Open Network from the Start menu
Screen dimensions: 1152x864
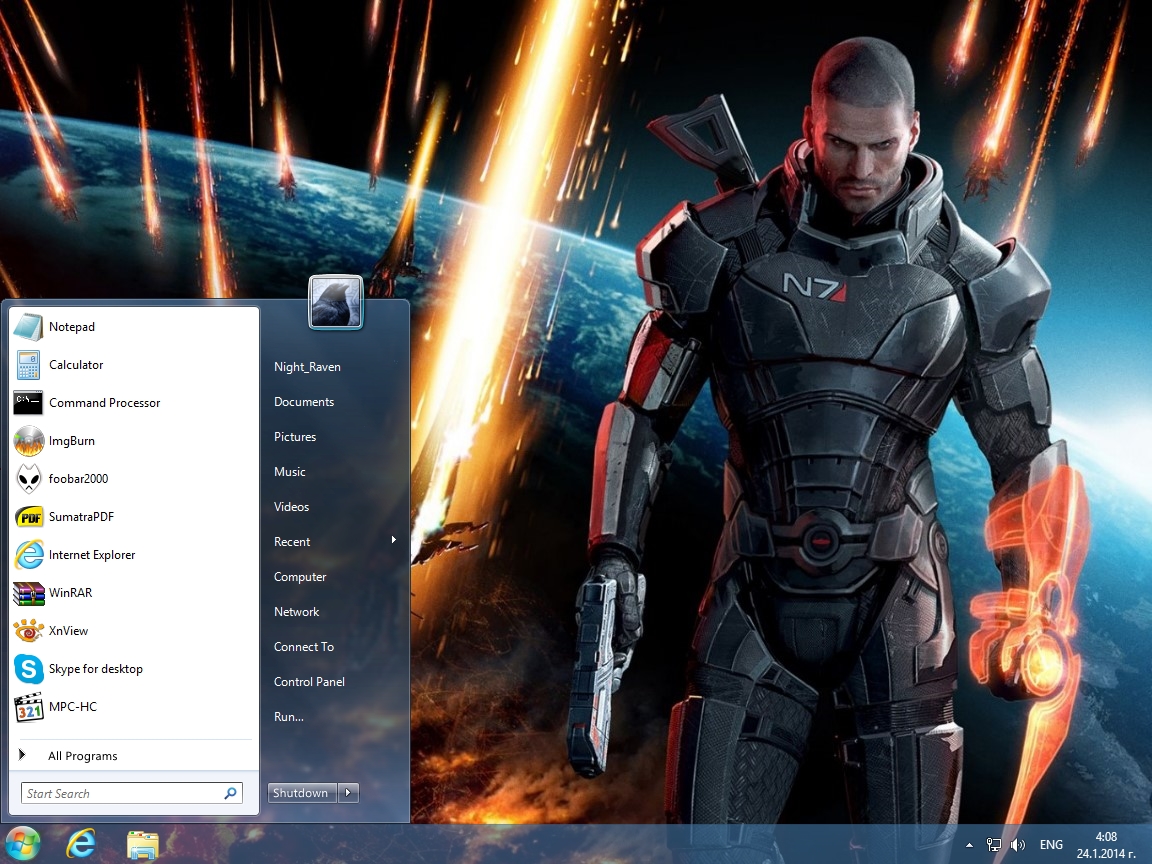pos(297,612)
